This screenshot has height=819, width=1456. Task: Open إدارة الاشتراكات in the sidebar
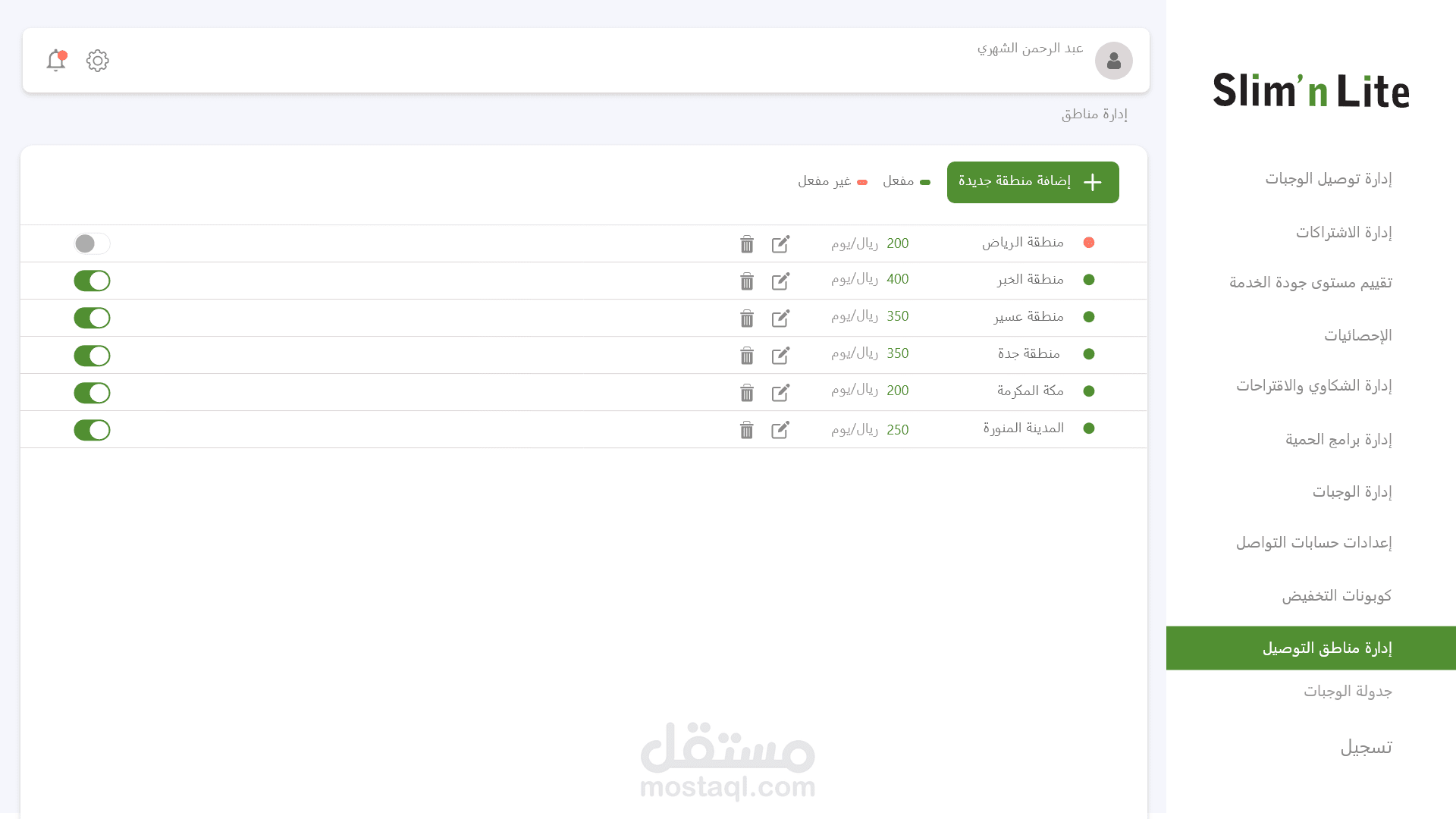coord(1343,232)
